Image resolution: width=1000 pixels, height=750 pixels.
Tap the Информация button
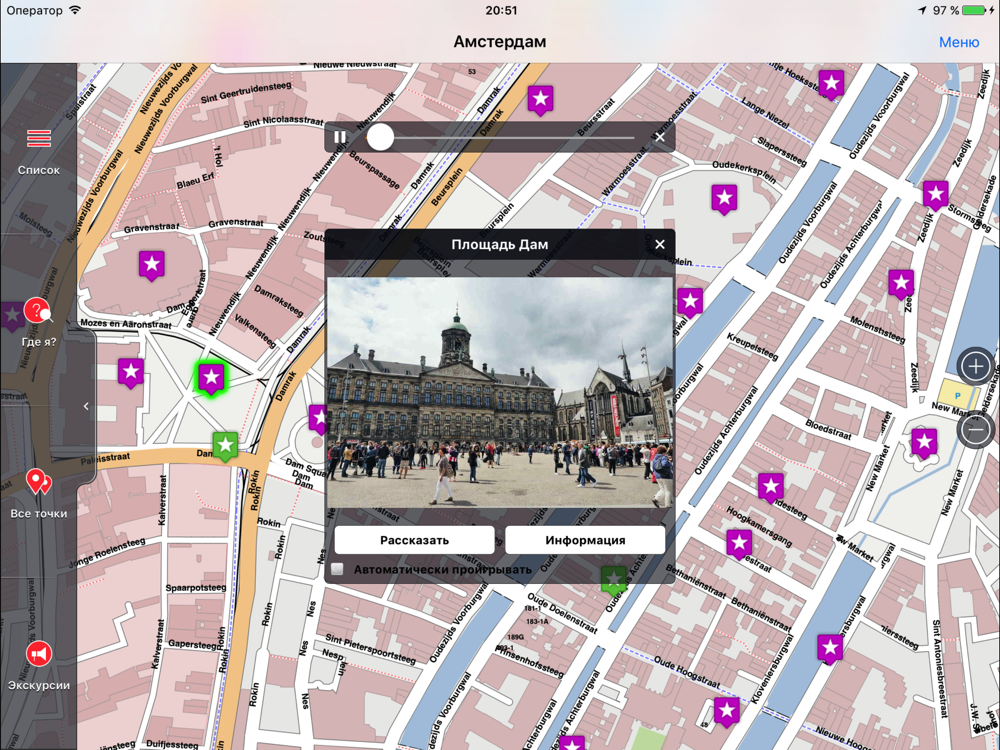pyautogui.click(x=585, y=540)
